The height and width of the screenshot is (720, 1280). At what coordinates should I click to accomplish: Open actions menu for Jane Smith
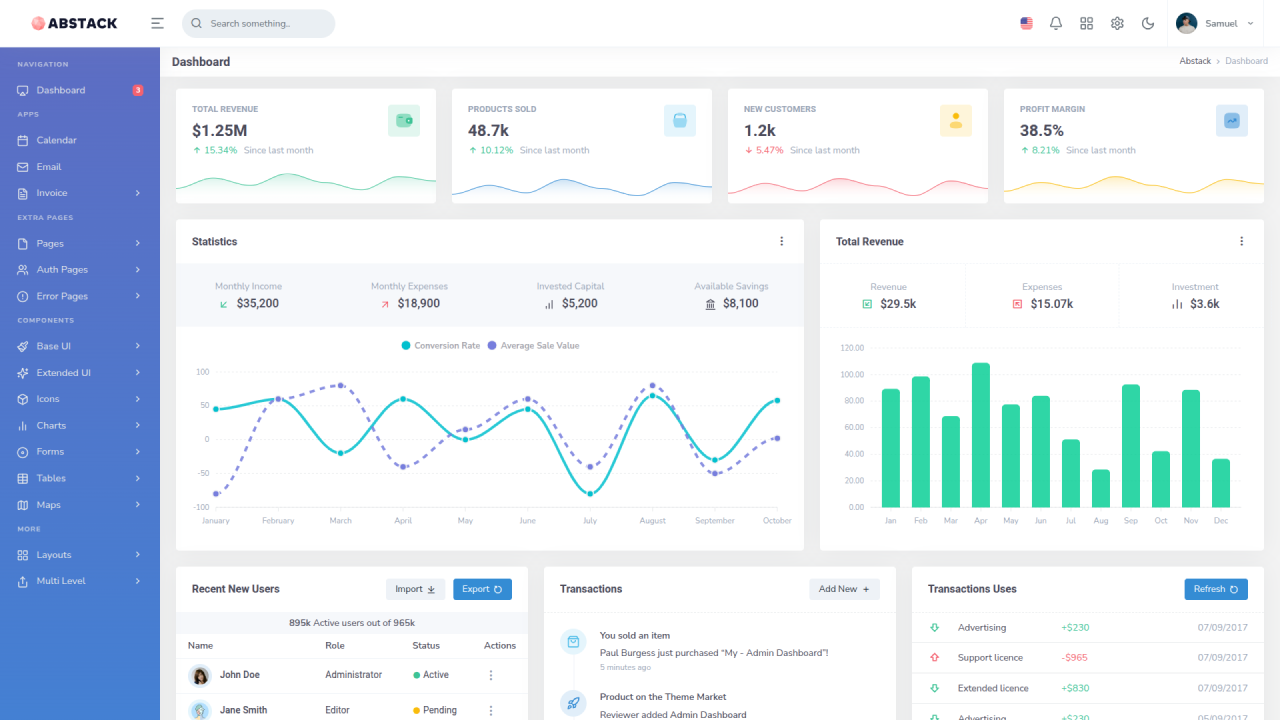click(x=491, y=710)
